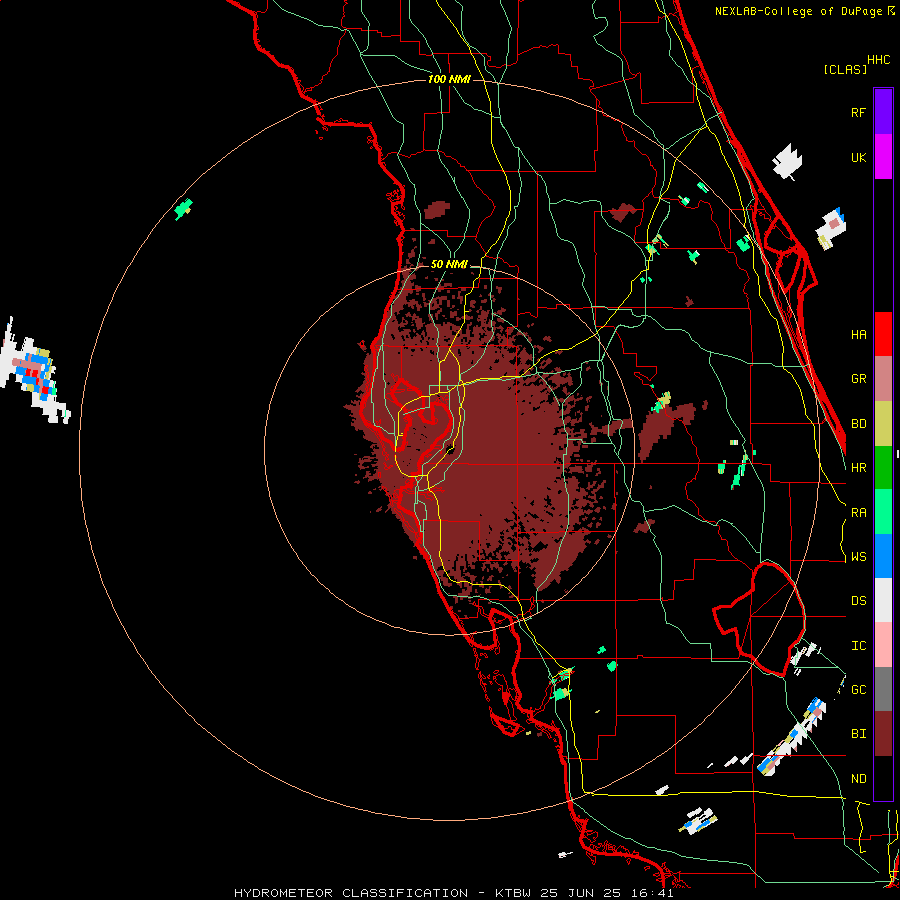900x900 pixels.
Task: Click the ND black legend swatch
Action: click(x=883, y=778)
